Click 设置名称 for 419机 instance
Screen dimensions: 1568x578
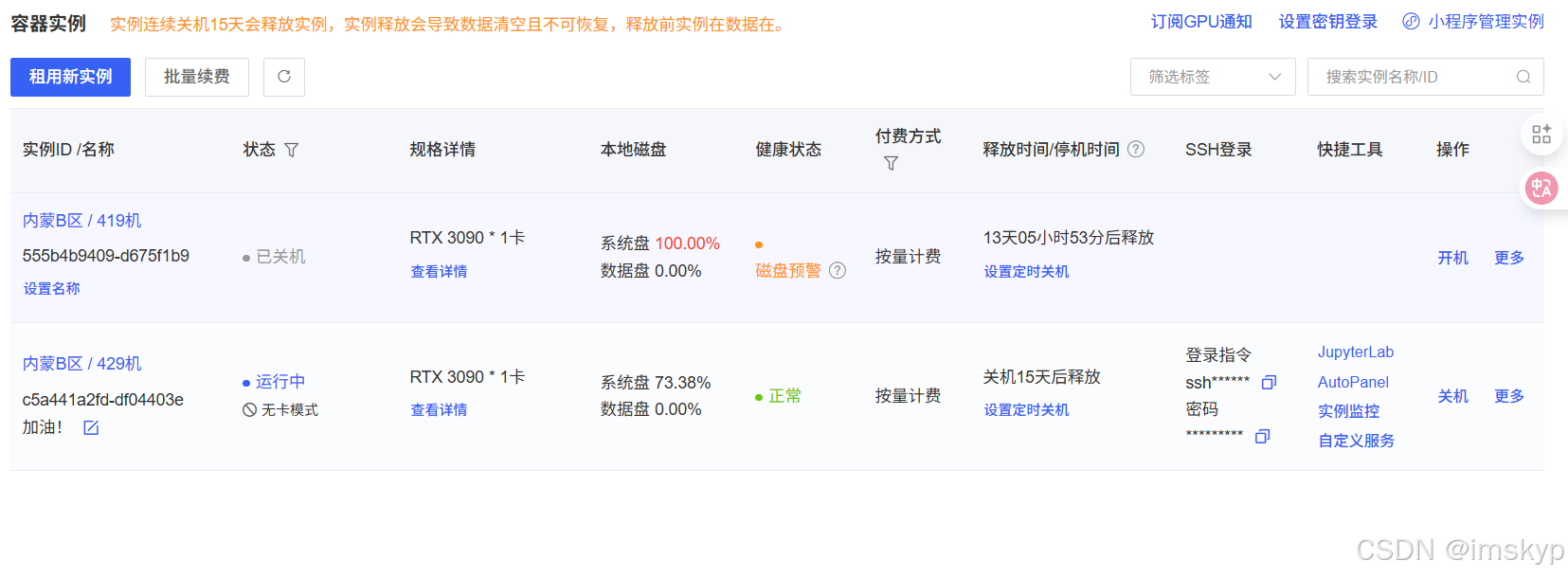pyautogui.click(x=52, y=289)
